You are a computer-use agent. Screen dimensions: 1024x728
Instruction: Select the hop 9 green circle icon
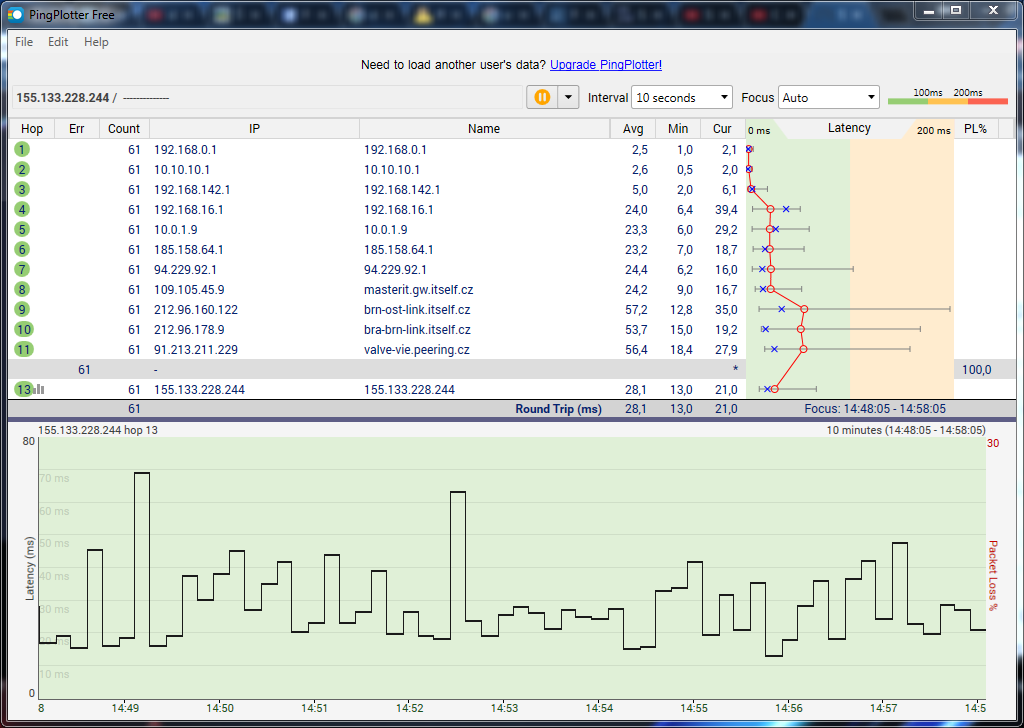pos(22,309)
